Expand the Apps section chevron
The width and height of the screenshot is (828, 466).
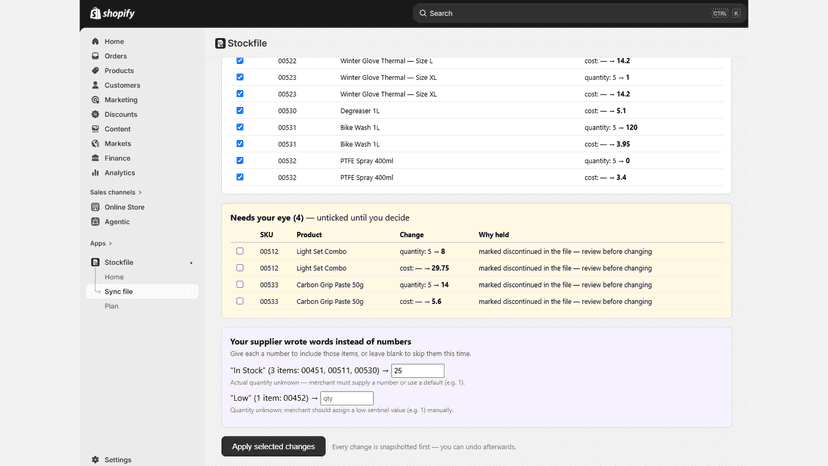[x=110, y=244]
